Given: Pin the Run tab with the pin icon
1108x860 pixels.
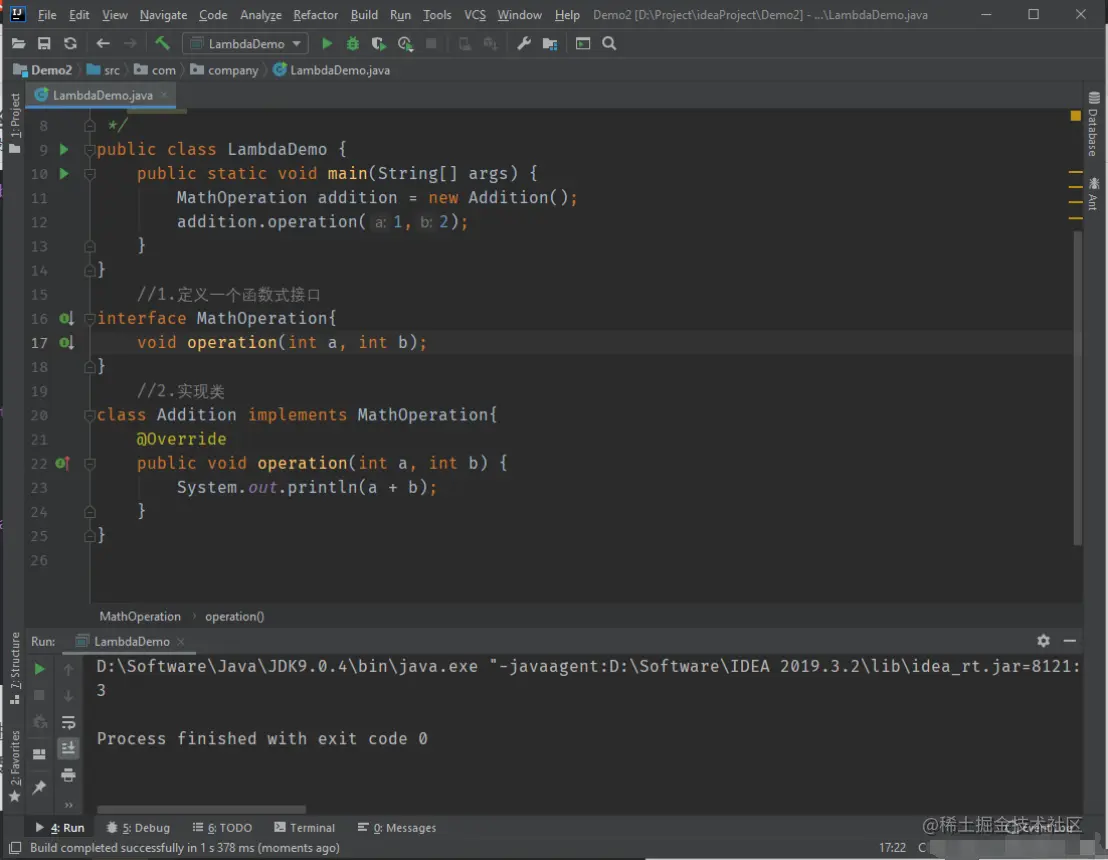Looking at the screenshot, I should [x=40, y=787].
